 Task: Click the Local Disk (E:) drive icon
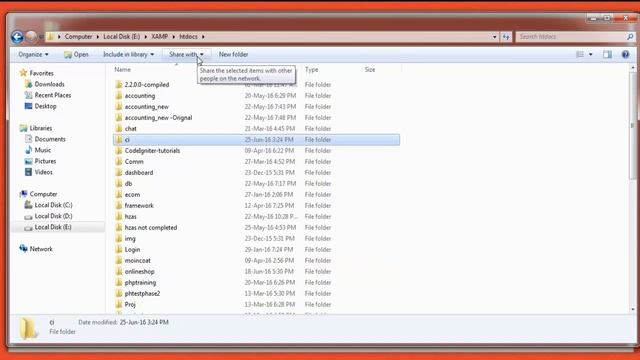tap(28, 227)
